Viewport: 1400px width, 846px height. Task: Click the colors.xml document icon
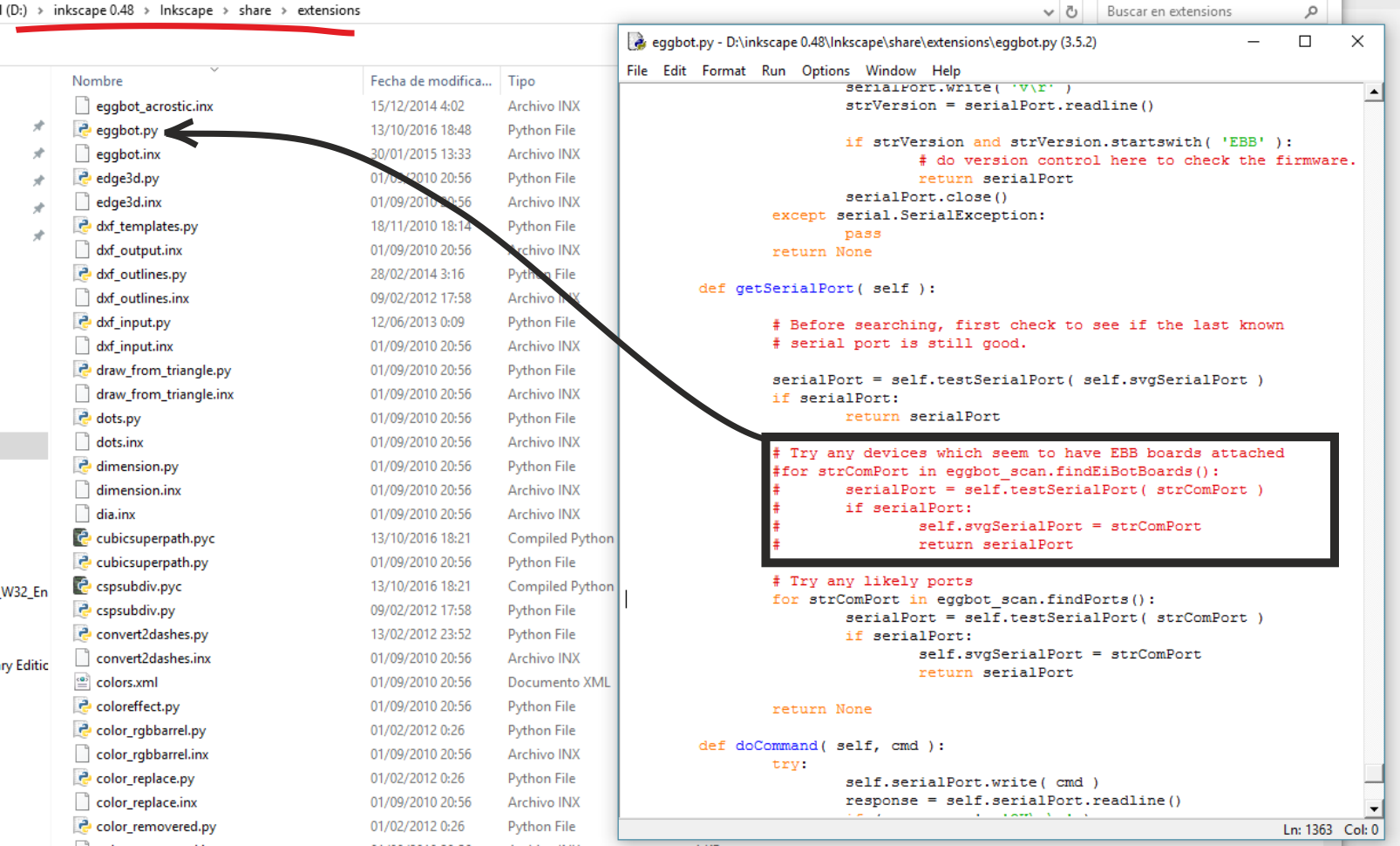[x=82, y=682]
